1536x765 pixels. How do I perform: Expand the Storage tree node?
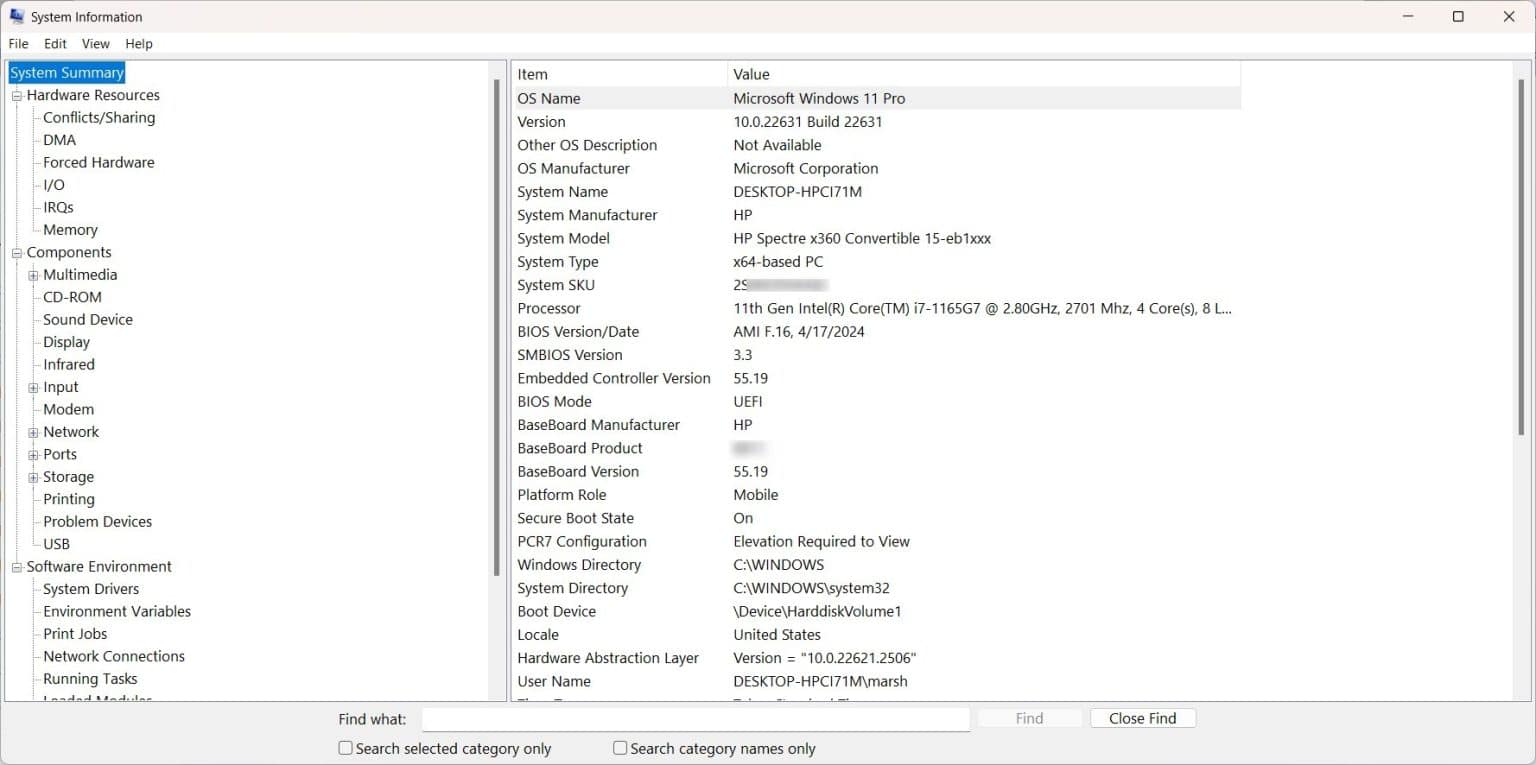(x=33, y=476)
